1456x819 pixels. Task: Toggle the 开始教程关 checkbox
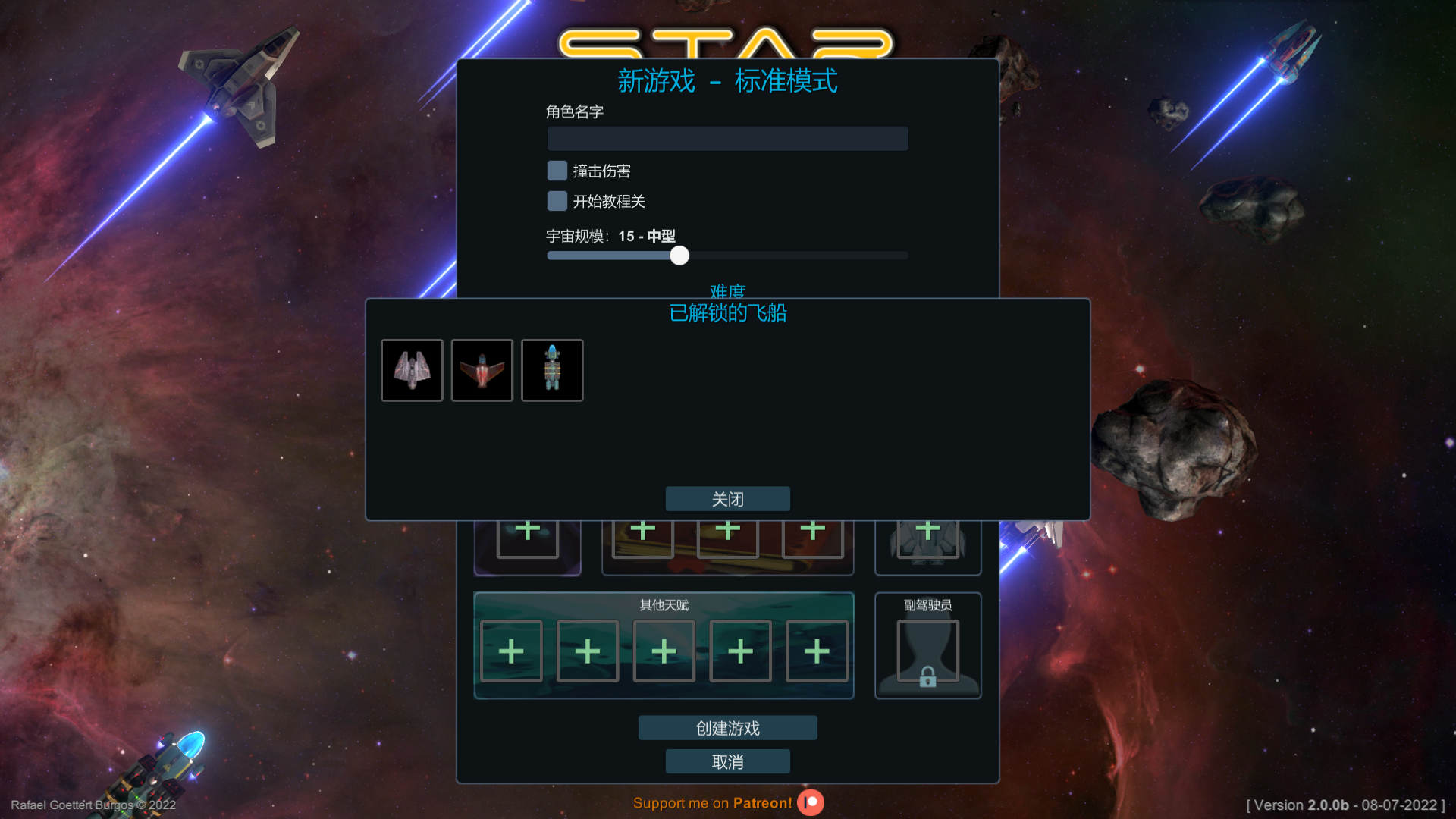(557, 201)
